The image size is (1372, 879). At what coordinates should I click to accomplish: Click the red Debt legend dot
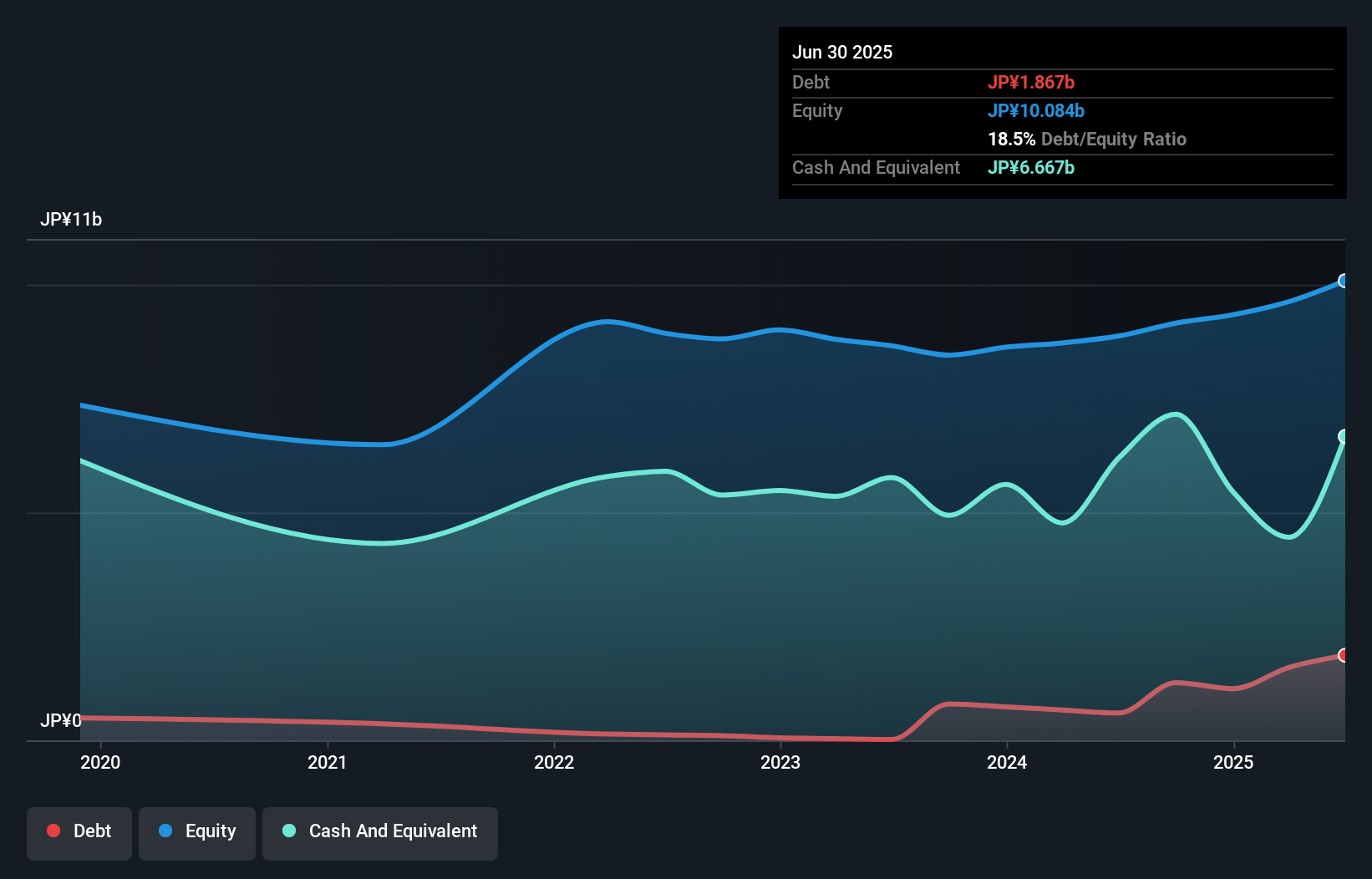pos(53,831)
